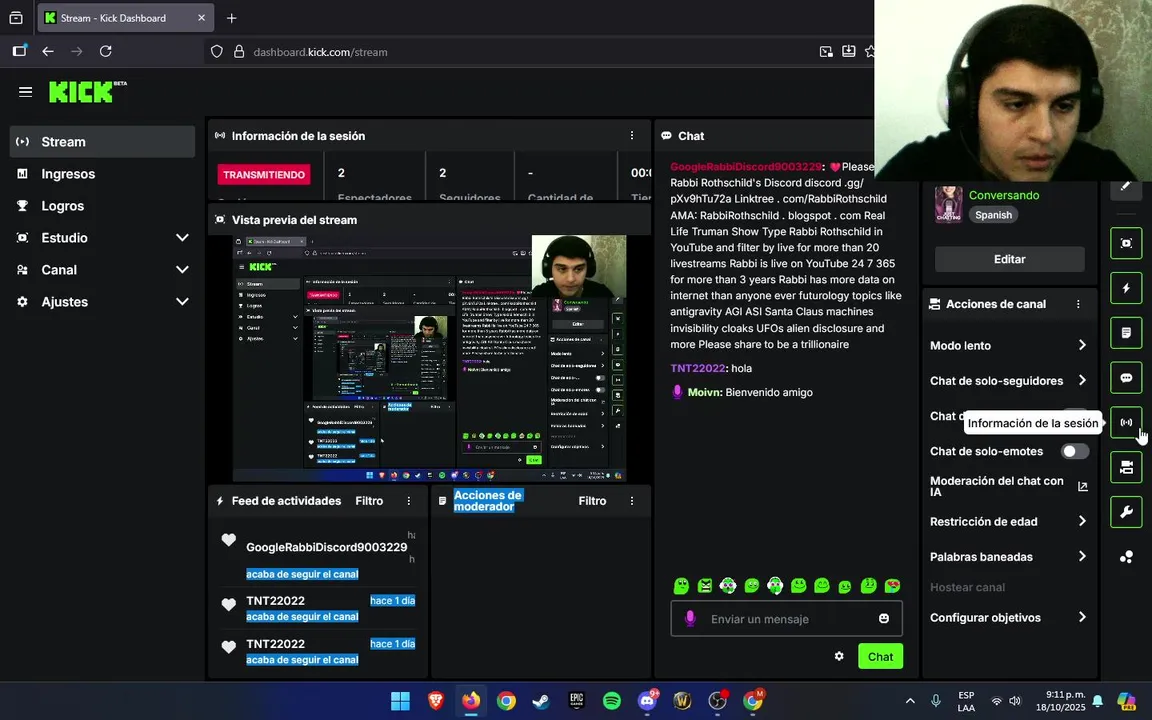Open Filtro in Feed de actividades
Image resolution: width=1152 pixels, height=720 pixels.
point(369,500)
